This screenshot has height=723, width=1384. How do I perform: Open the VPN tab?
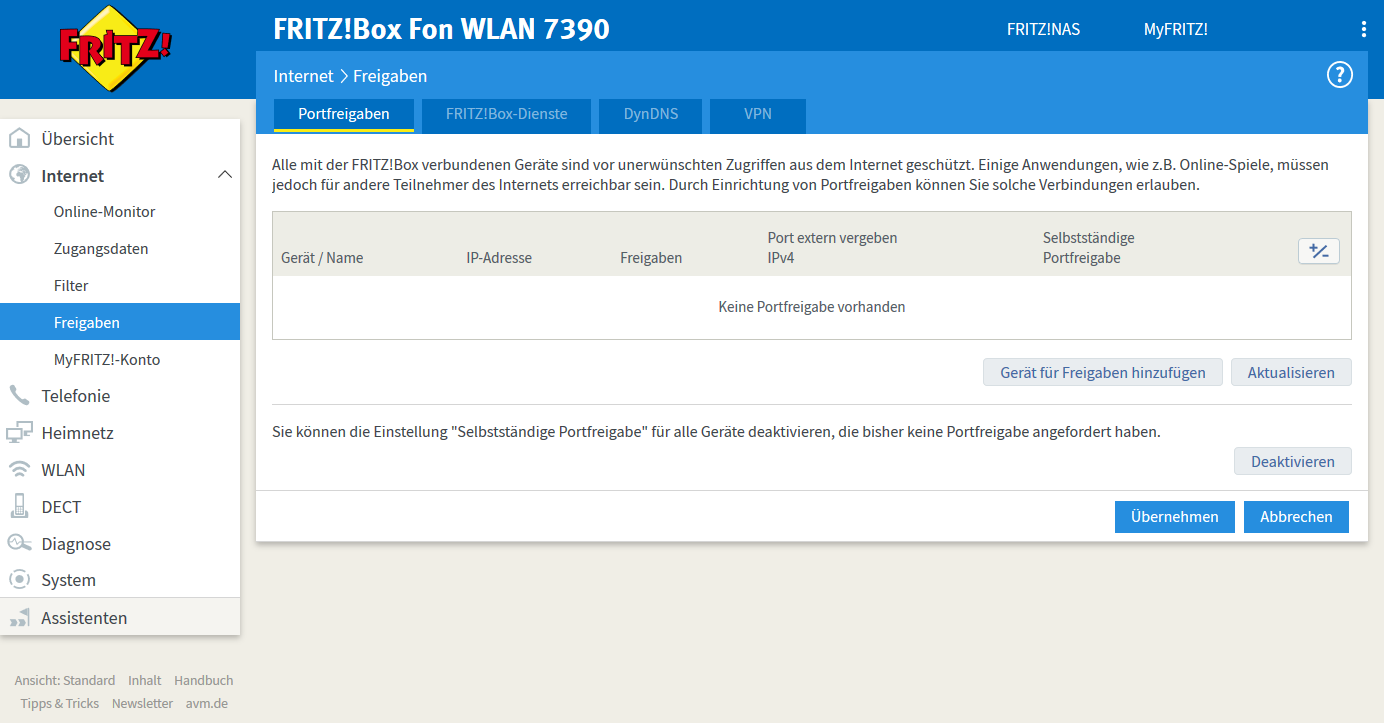(758, 114)
